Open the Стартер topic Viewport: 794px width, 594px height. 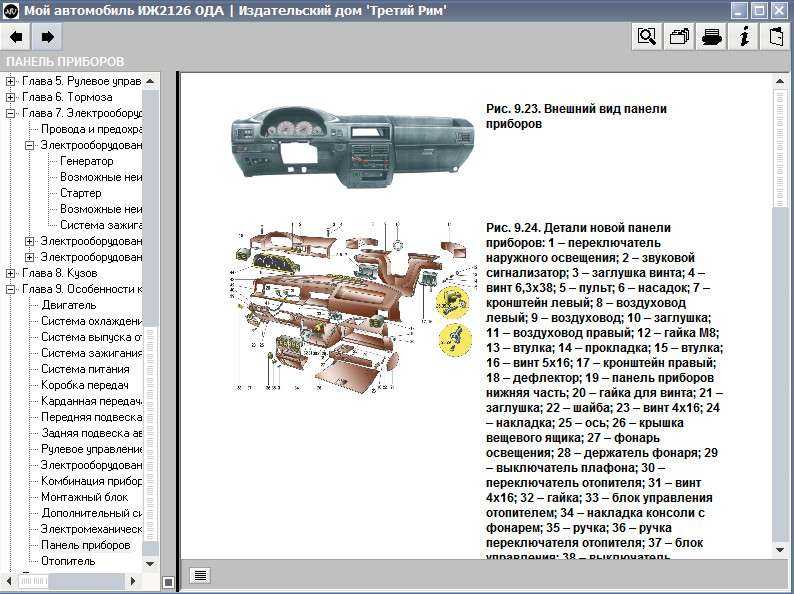pyautogui.click(x=81, y=193)
